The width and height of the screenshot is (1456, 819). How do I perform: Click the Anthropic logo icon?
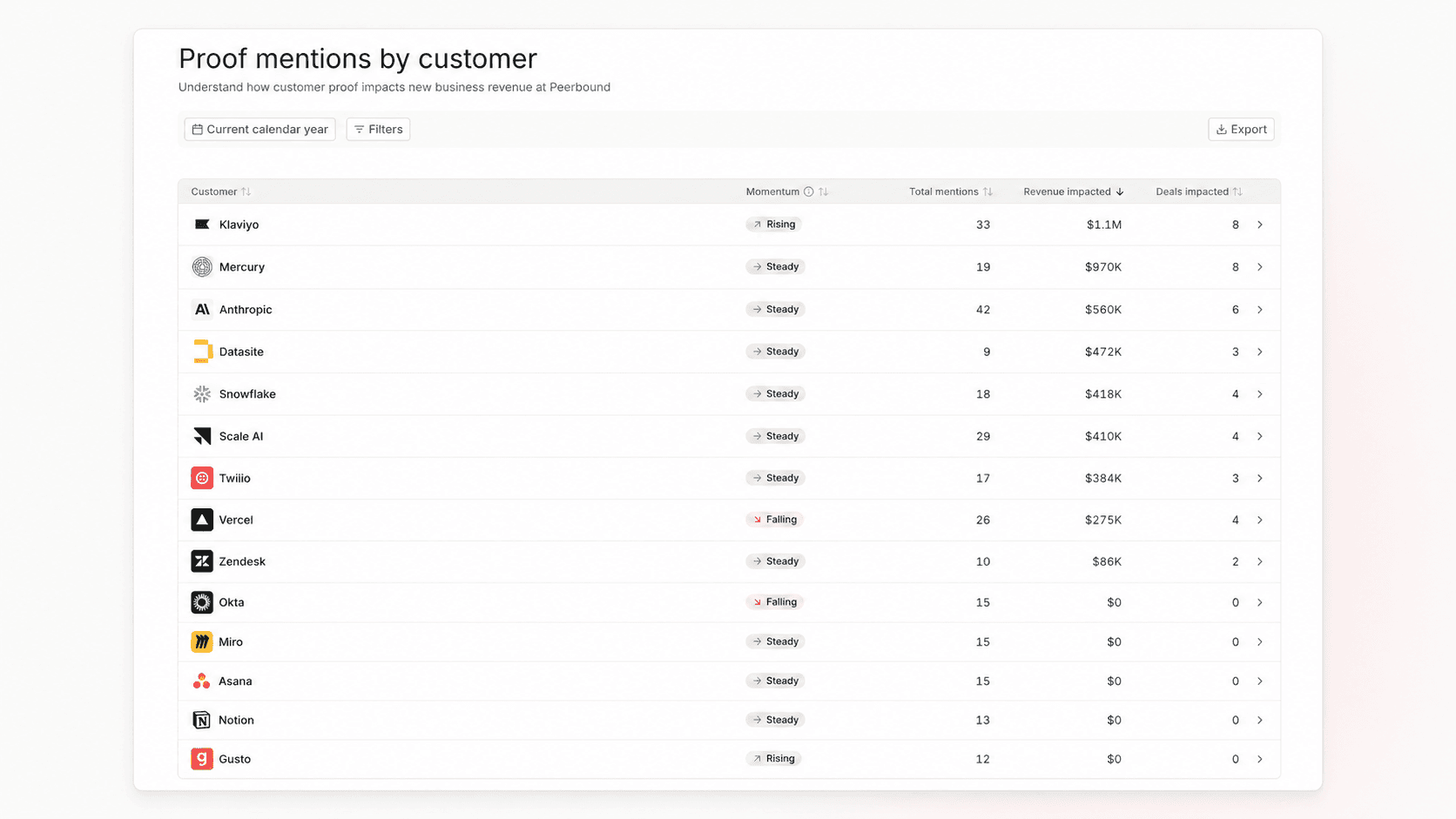[x=202, y=309]
